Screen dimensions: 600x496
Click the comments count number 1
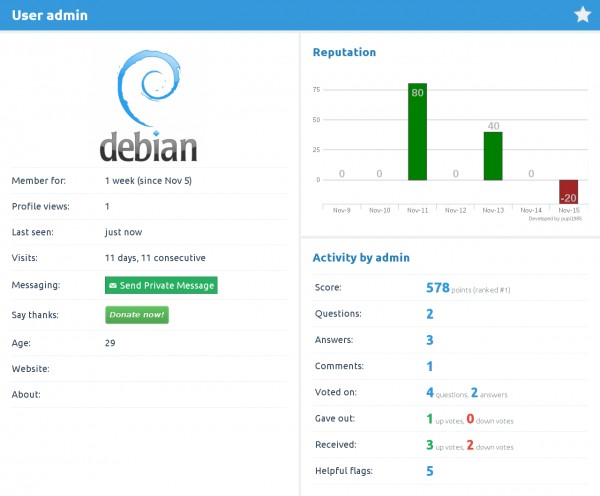click(x=430, y=367)
